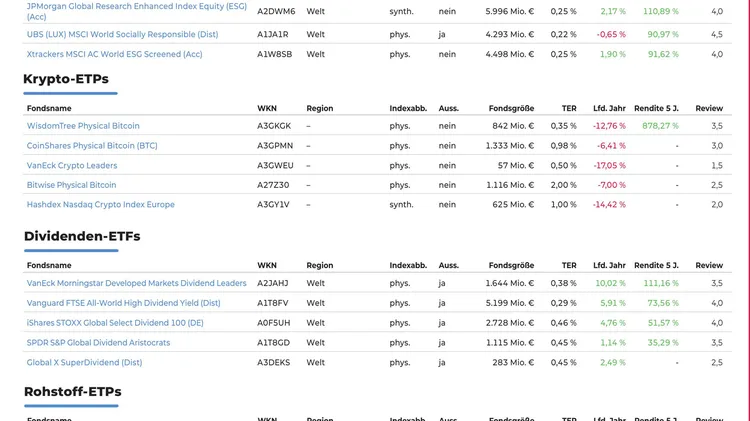The height and width of the screenshot is (421, 750).
Task: Open Global X SuperDividend (Dist) link
Action: coord(84,363)
